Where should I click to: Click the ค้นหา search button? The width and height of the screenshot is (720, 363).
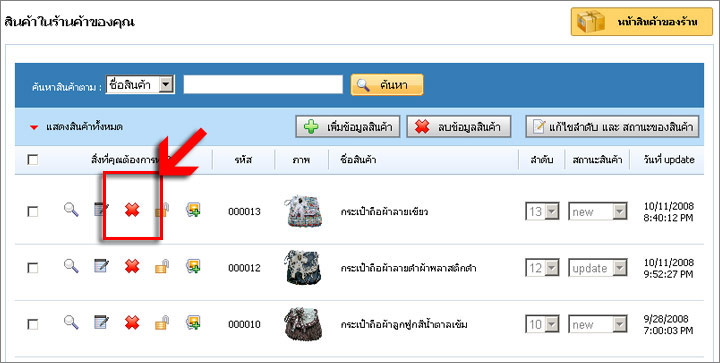(387, 85)
